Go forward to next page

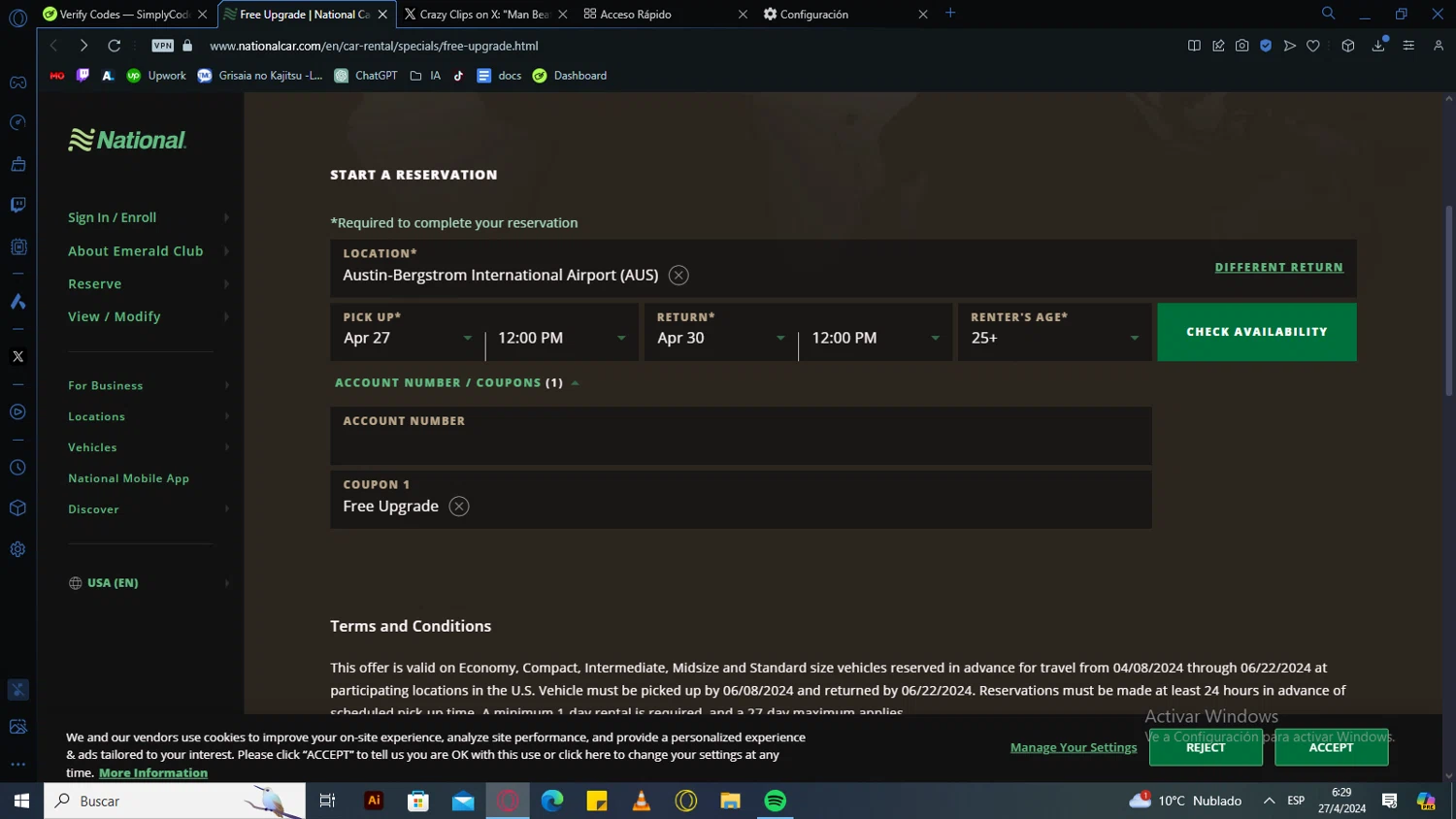pos(83,46)
